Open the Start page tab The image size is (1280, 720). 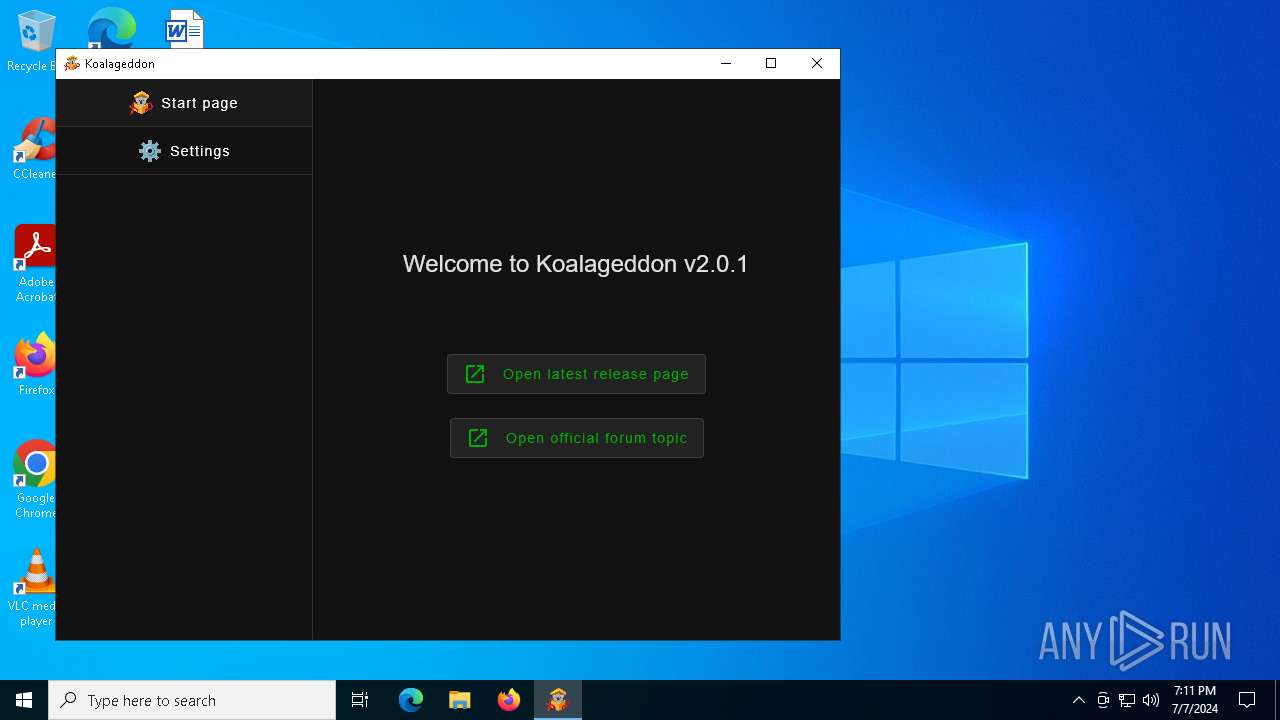pyautogui.click(x=184, y=103)
